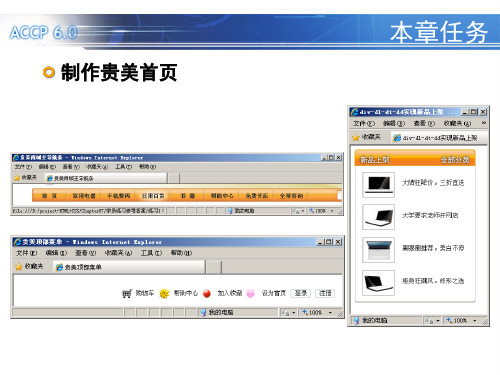This screenshot has width=500, height=375.
Task: Click the first black laptop thumbnail
Action: click(x=378, y=185)
